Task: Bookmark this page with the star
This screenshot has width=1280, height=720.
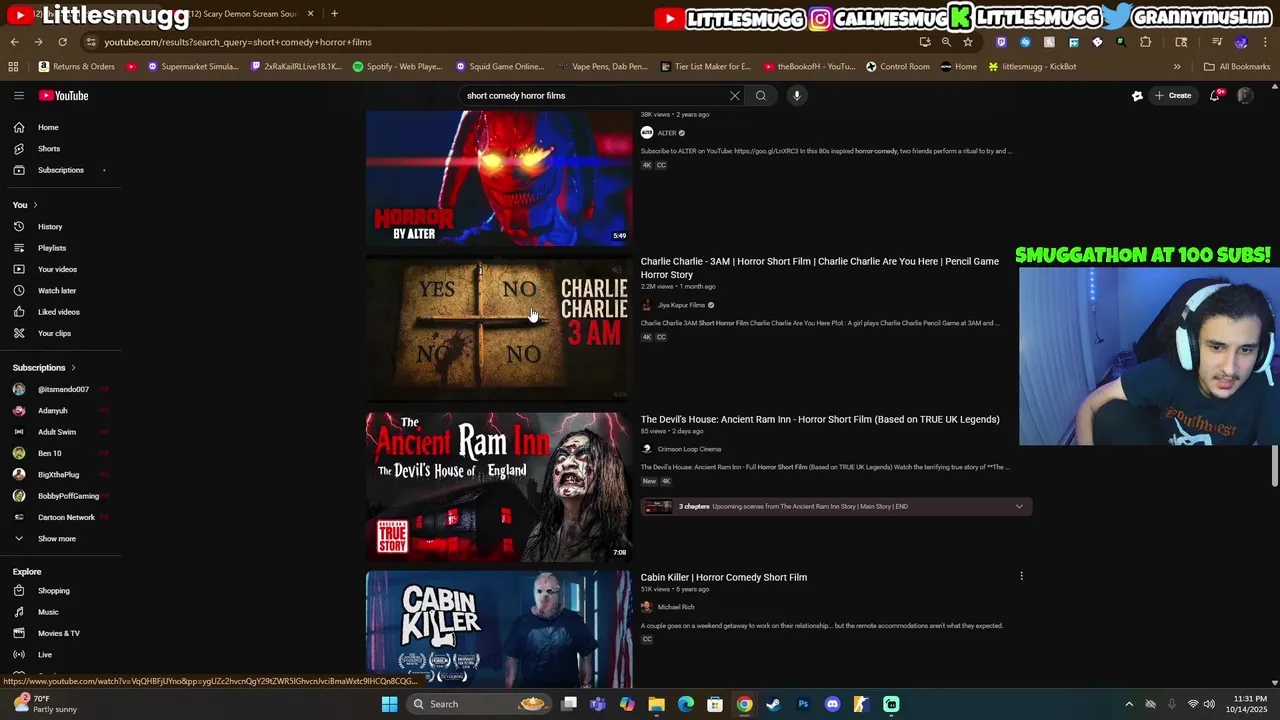Action: [x=967, y=42]
